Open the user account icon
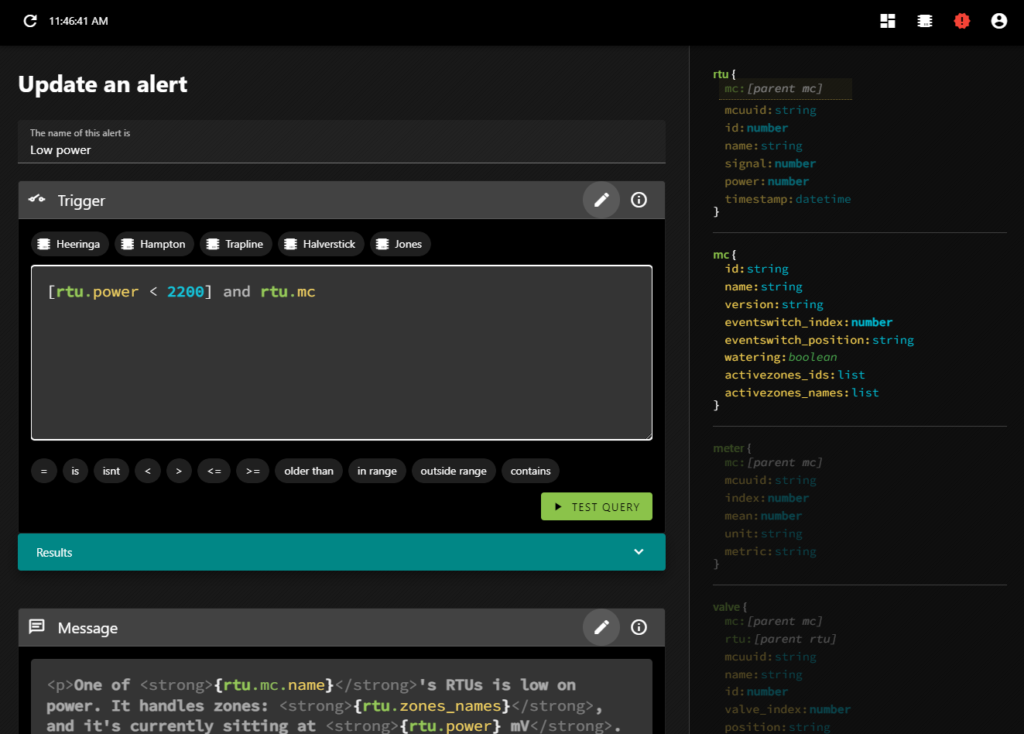1024x734 pixels. coord(998,21)
